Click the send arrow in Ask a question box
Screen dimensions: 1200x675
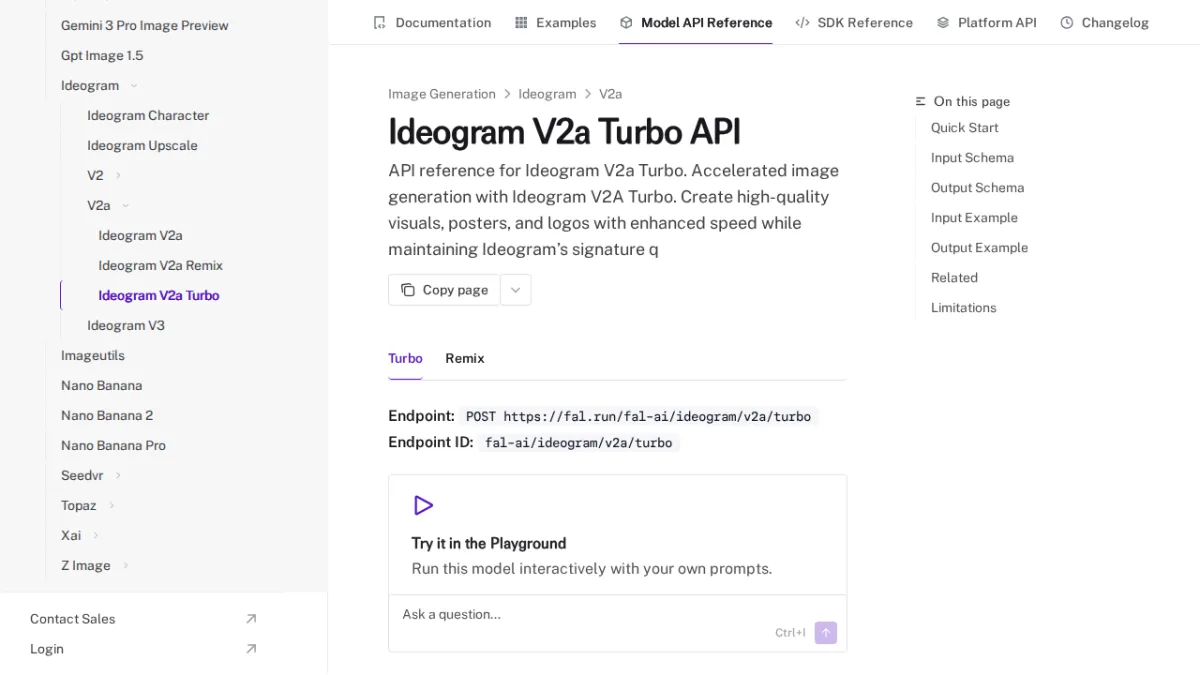point(825,633)
